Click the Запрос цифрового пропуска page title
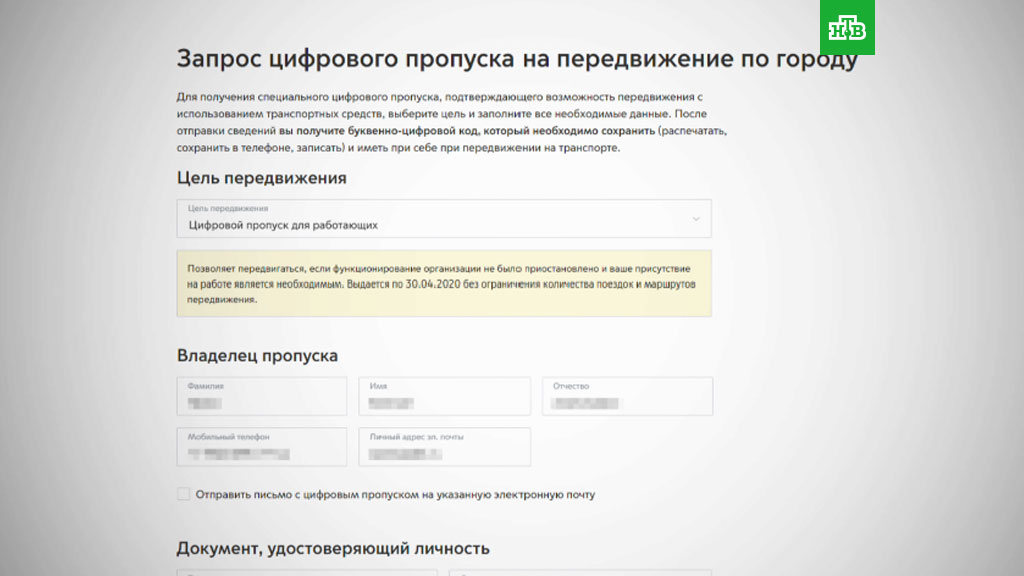This screenshot has width=1024, height=576. pyautogui.click(x=516, y=58)
